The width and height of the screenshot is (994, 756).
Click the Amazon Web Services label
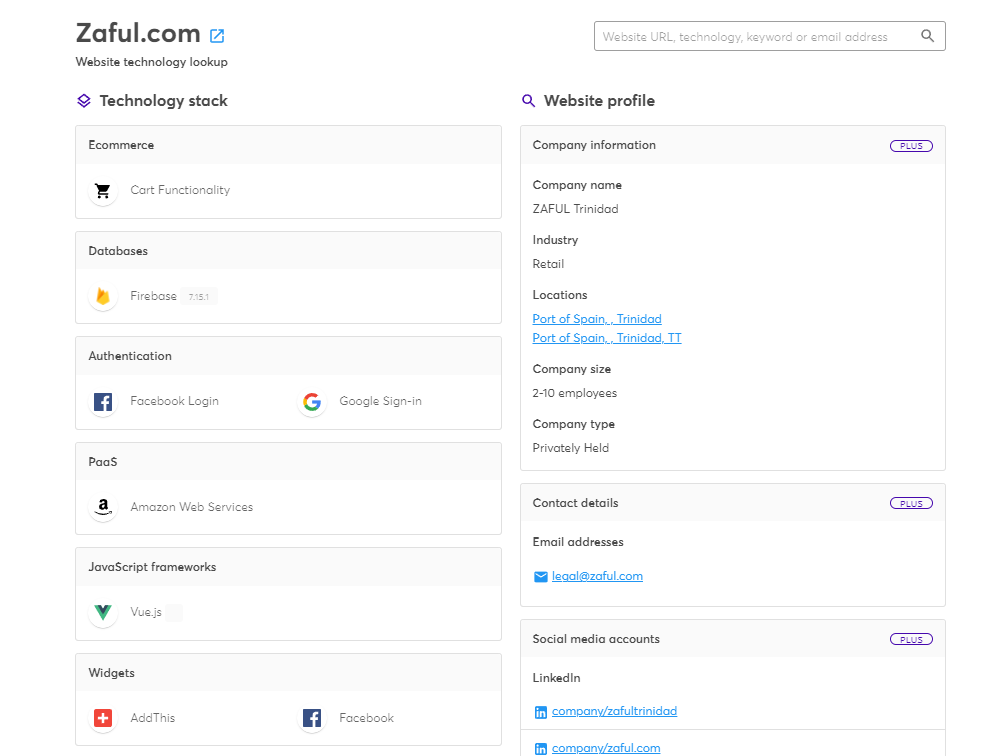click(191, 507)
